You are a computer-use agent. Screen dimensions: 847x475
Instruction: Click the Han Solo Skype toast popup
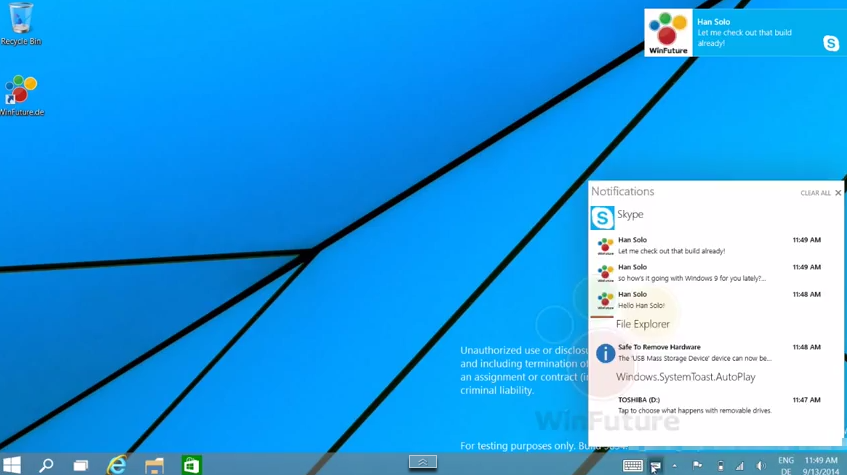point(745,33)
